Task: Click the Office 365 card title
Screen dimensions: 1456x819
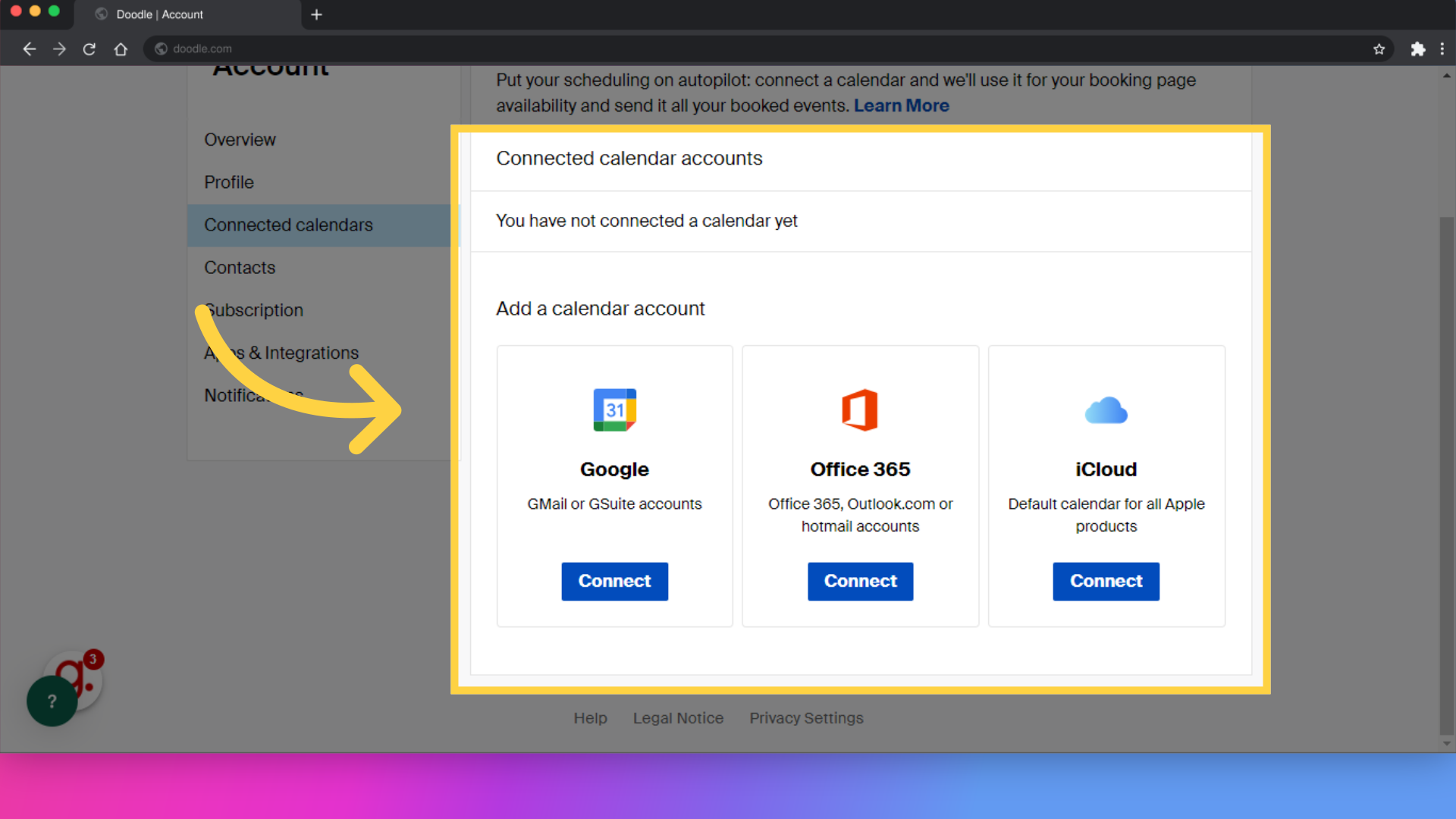Action: coord(860,469)
